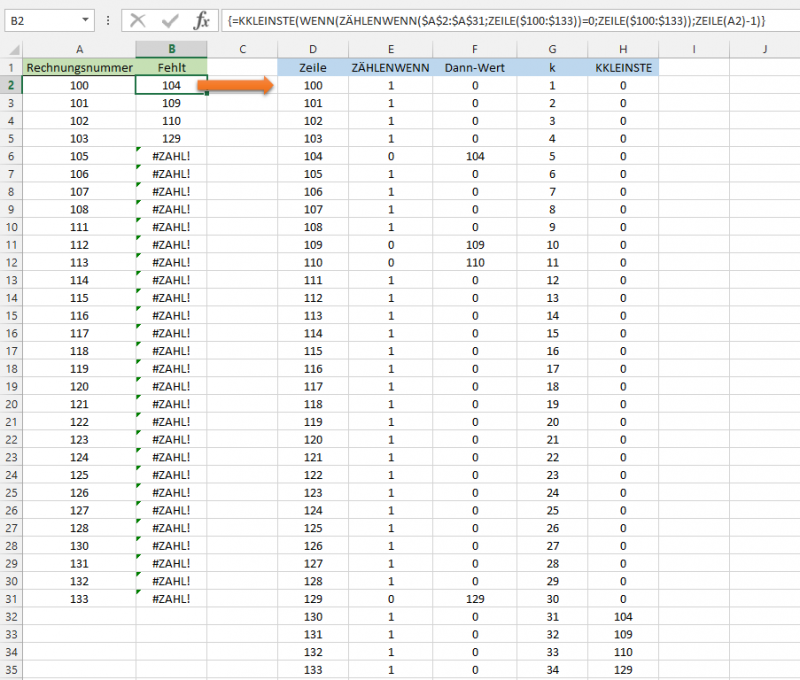Select column D header

pyautogui.click(x=313, y=49)
